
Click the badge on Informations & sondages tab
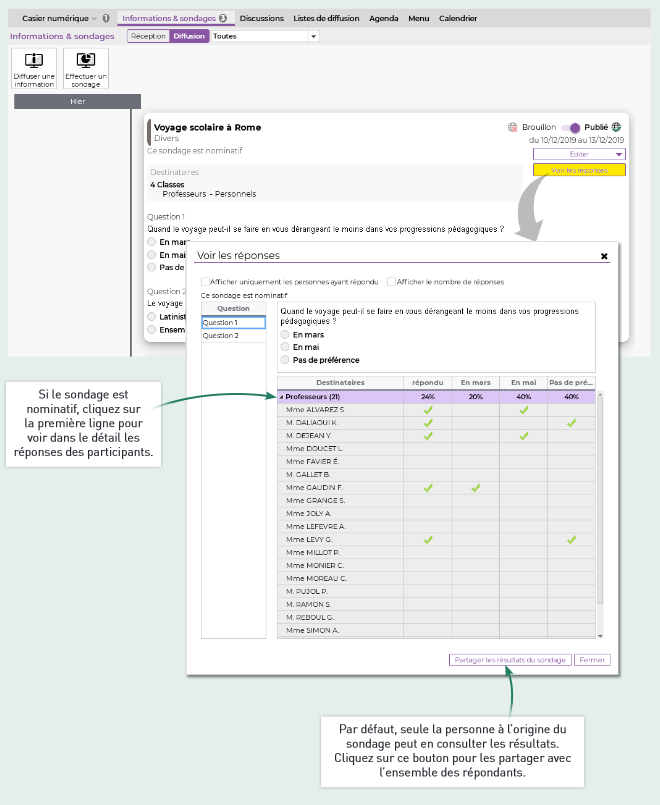tap(223, 18)
